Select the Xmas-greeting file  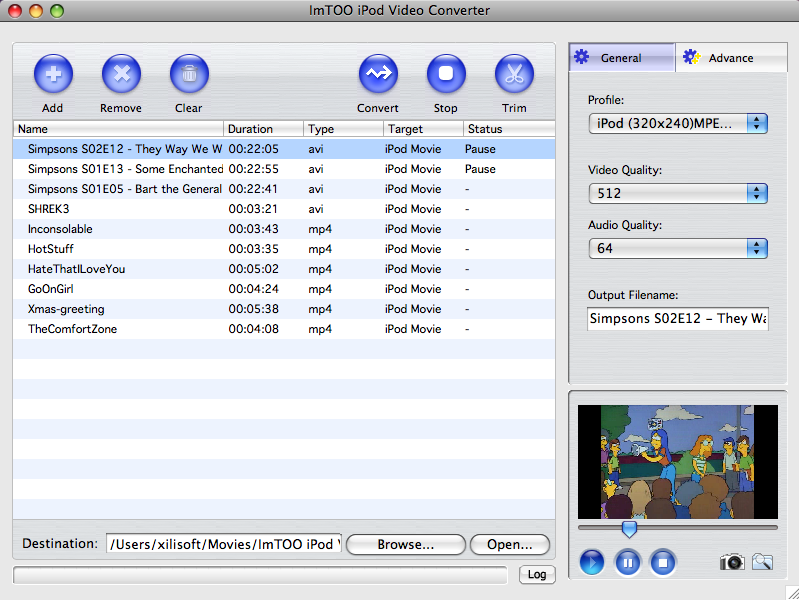click(284, 309)
